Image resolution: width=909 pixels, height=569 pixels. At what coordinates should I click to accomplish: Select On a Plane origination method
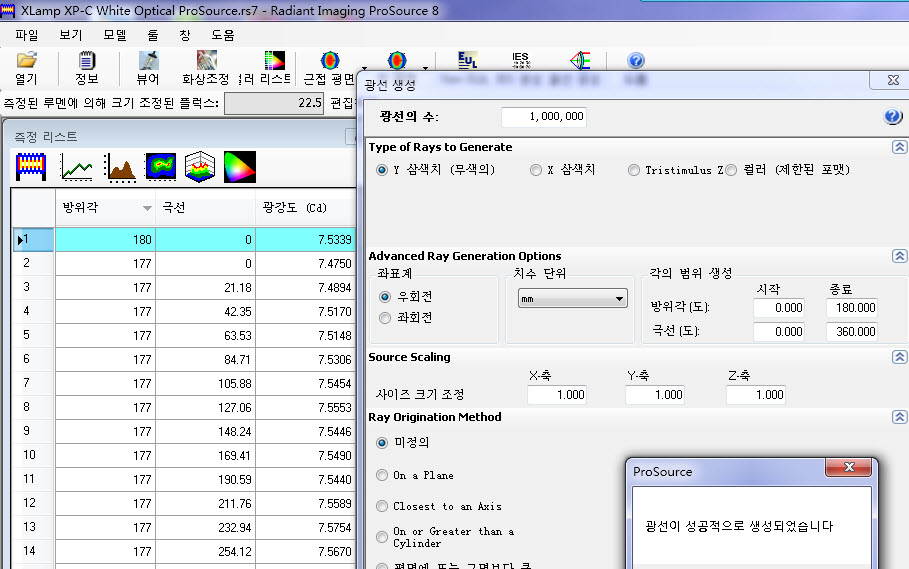pyautogui.click(x=381, y=475)
